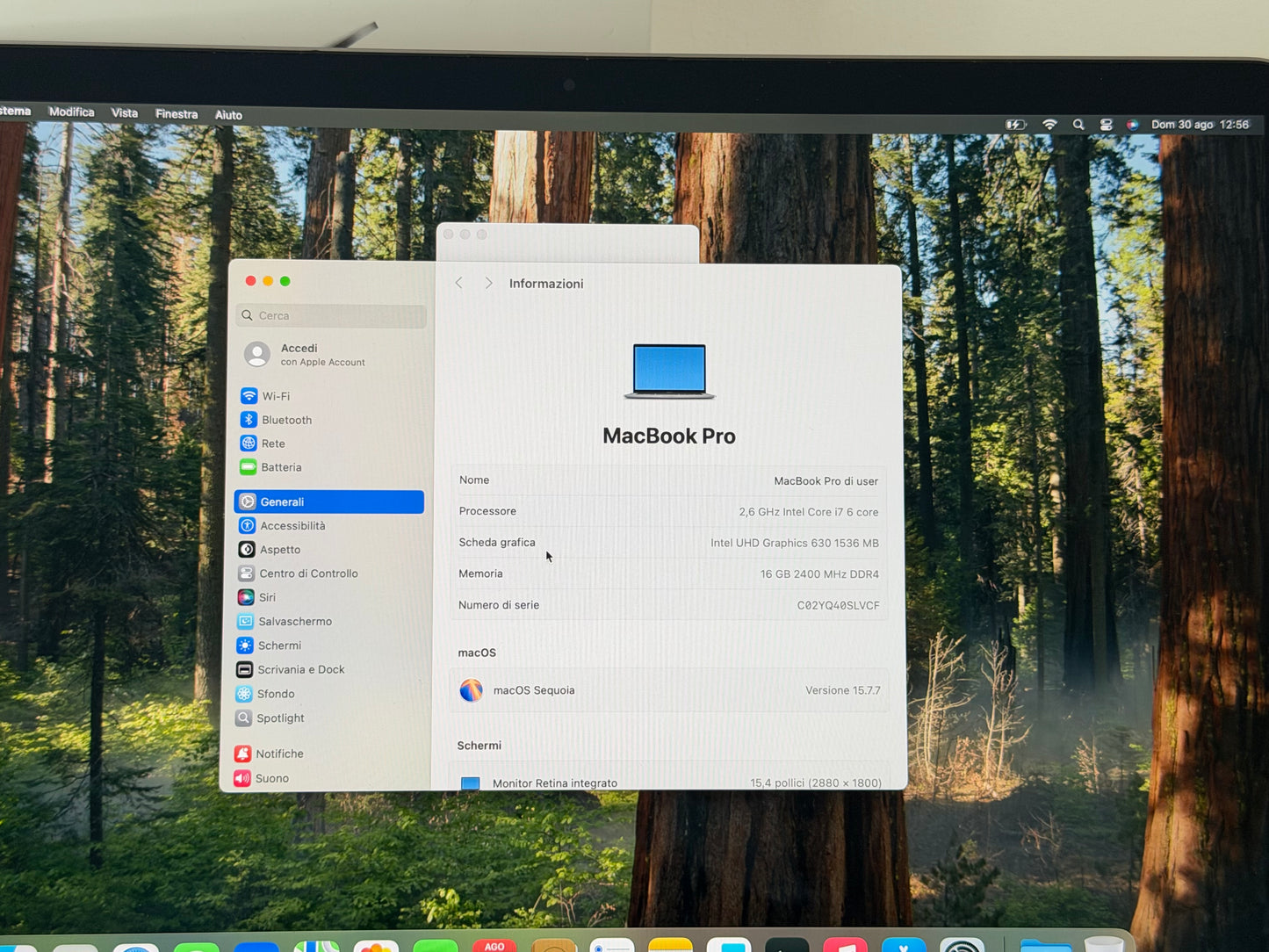Click the Wi-Fi icon in menu bar
Screen dimensions: 1269x952
click(1049, 125)
